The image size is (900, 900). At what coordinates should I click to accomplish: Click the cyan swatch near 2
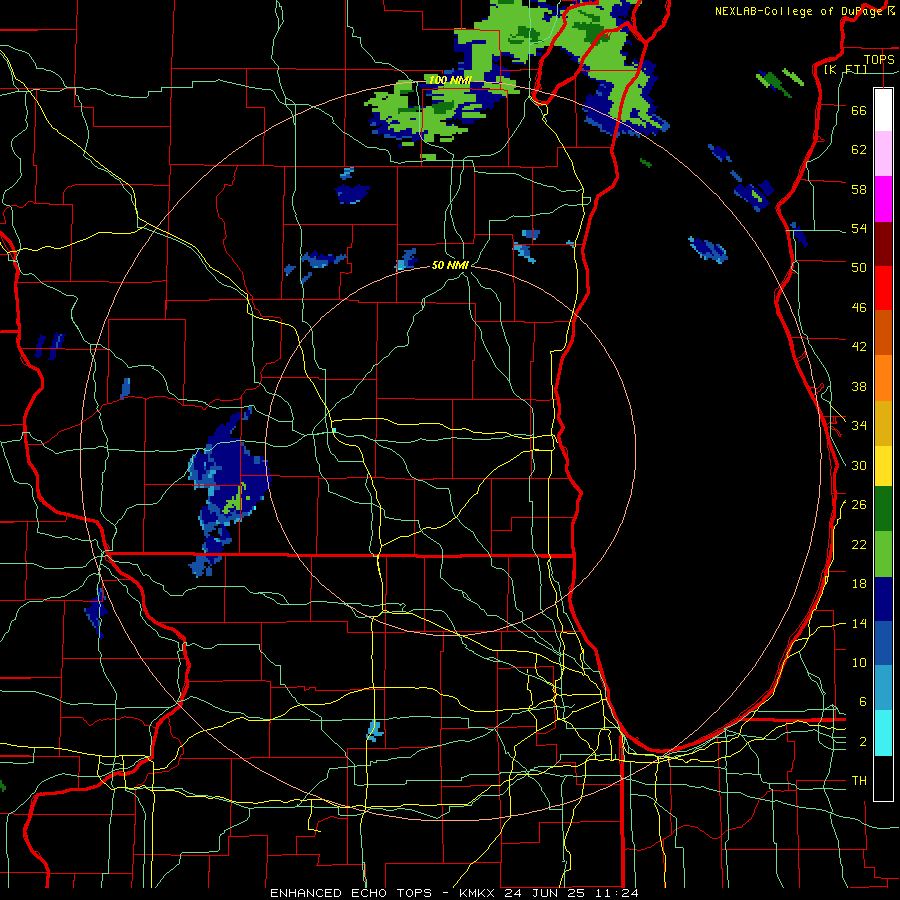coord(883,733)
